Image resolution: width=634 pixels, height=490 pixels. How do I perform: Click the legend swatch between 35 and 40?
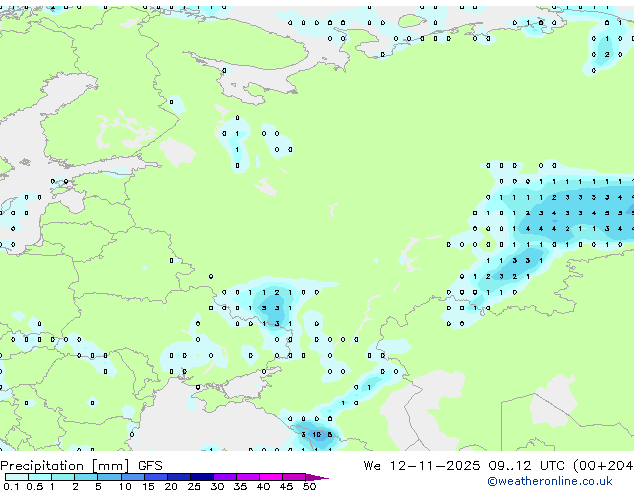[248, 477]
